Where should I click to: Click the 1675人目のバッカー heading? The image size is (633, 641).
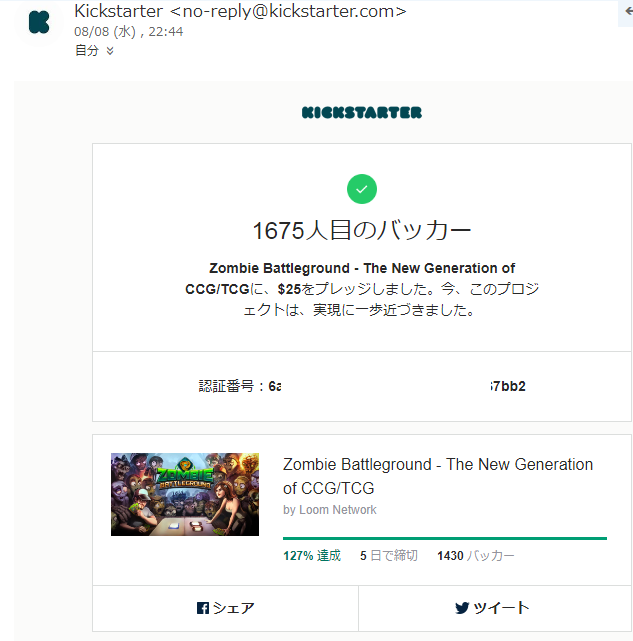point(361,231)
